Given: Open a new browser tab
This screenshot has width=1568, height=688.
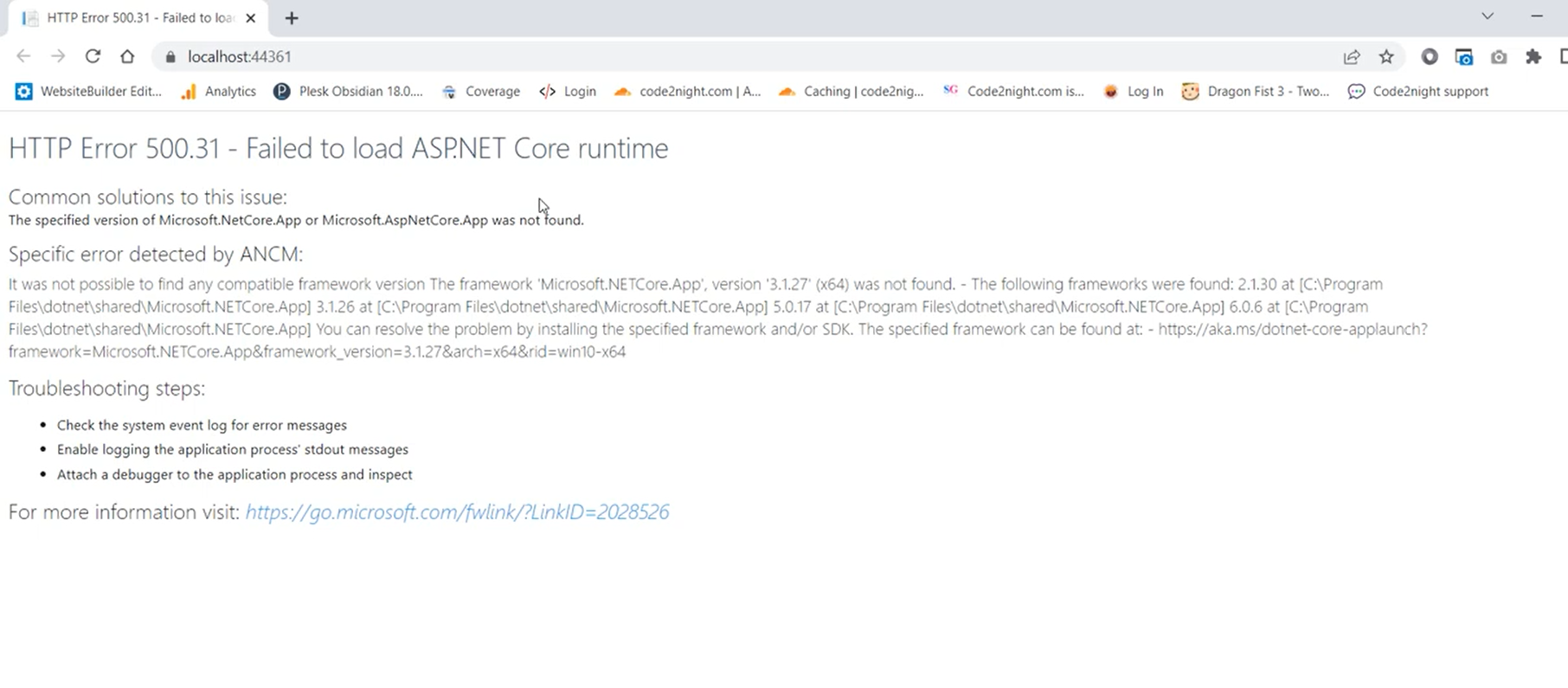Looking at the screenshot, I should pyautogui.click(x=292, y=18).
